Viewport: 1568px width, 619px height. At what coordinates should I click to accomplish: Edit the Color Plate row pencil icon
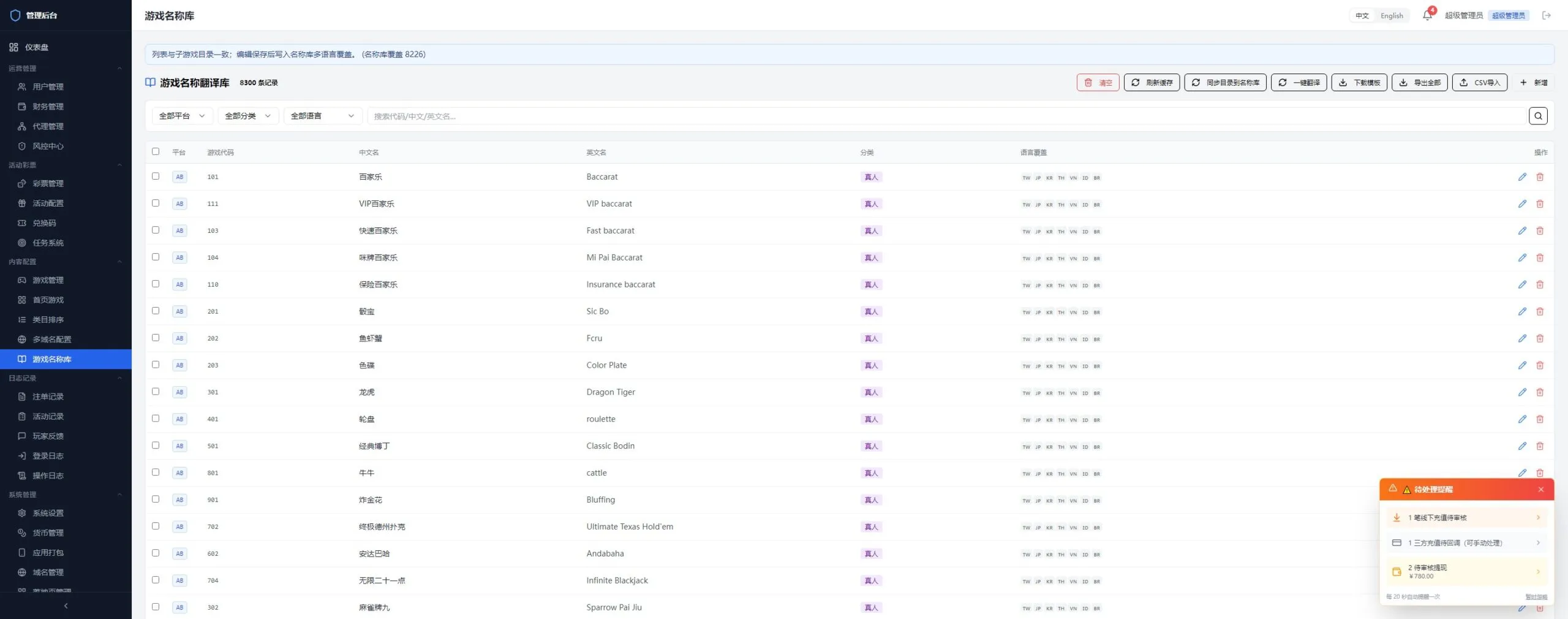pos(1522,365)
